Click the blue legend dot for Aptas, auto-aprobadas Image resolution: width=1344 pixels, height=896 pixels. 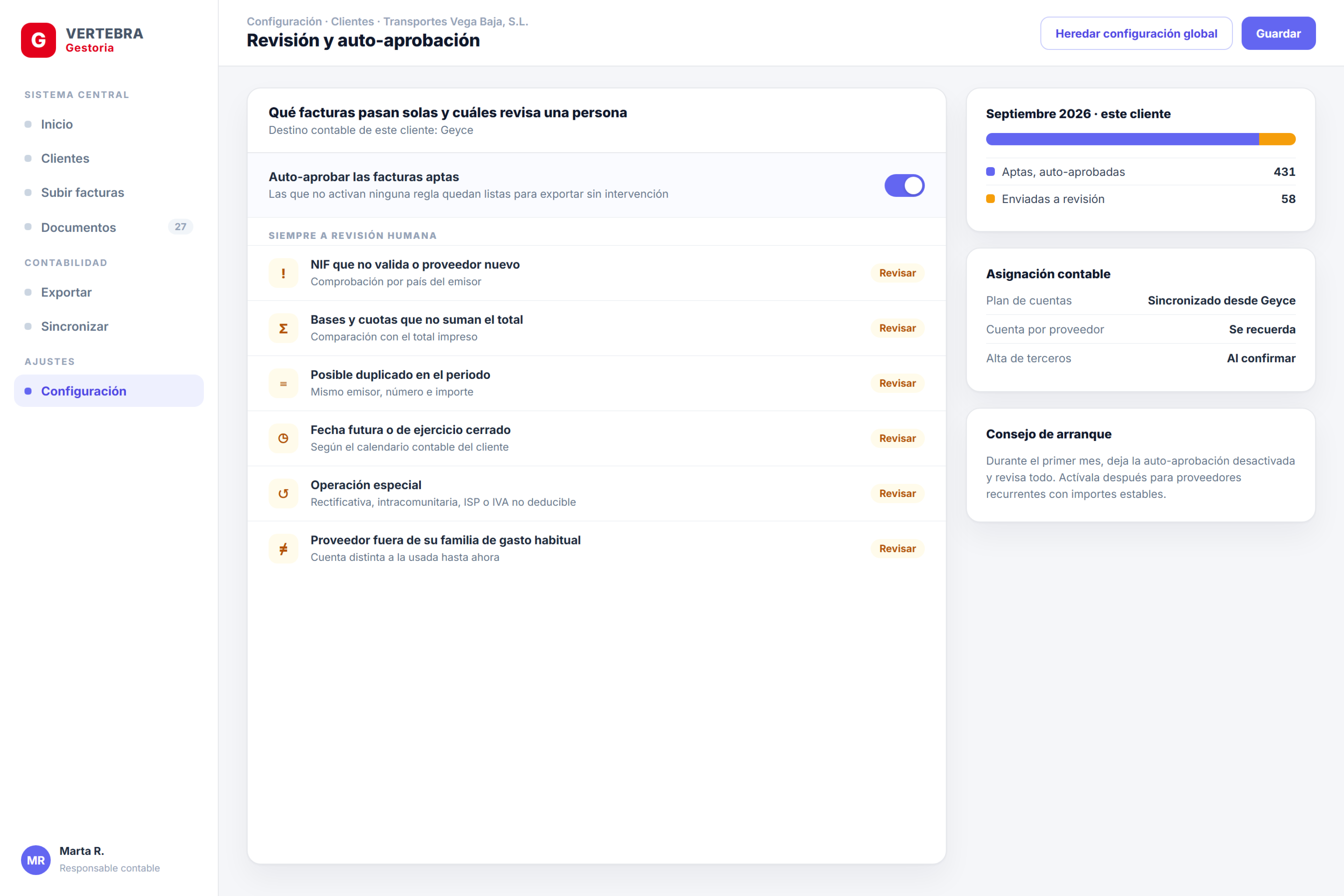pos(991,172)
